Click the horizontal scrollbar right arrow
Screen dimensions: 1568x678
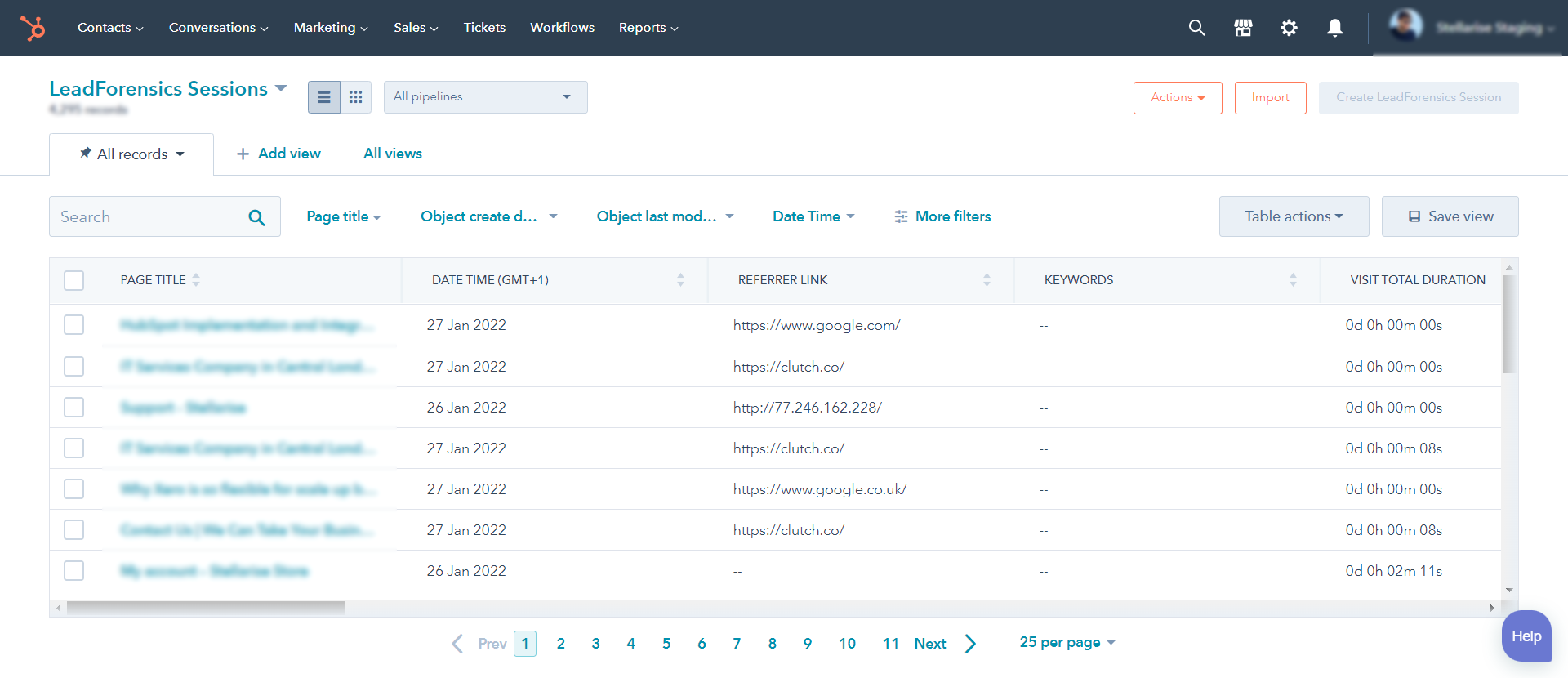coord(1492,608)
